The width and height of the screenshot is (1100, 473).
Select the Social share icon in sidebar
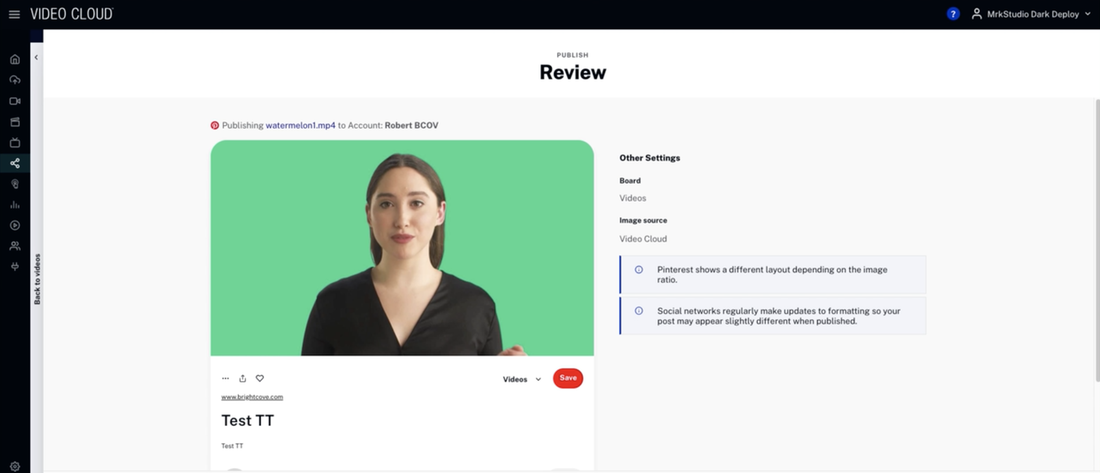pyautogui.click(x=15, y=163)
